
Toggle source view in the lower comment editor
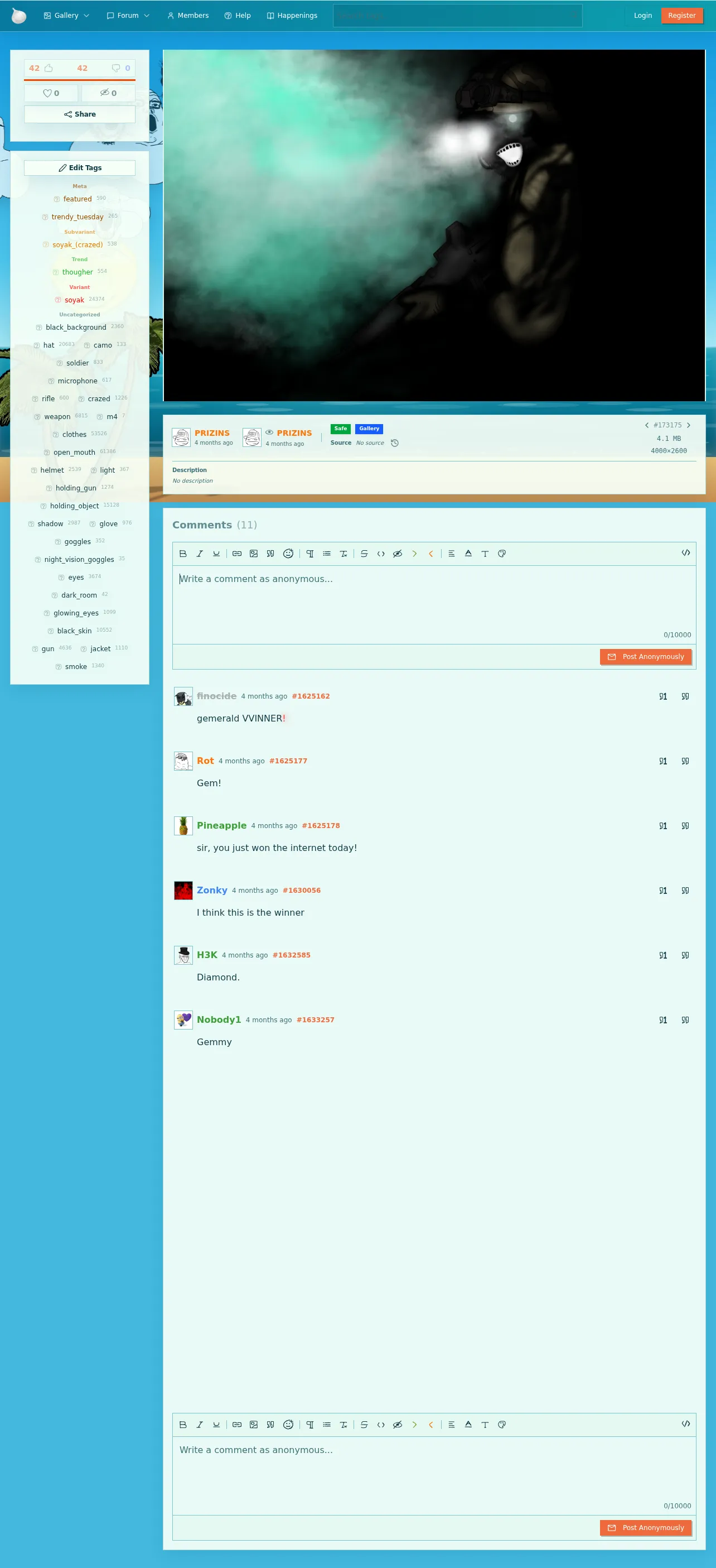click(x=685, y=1423)
